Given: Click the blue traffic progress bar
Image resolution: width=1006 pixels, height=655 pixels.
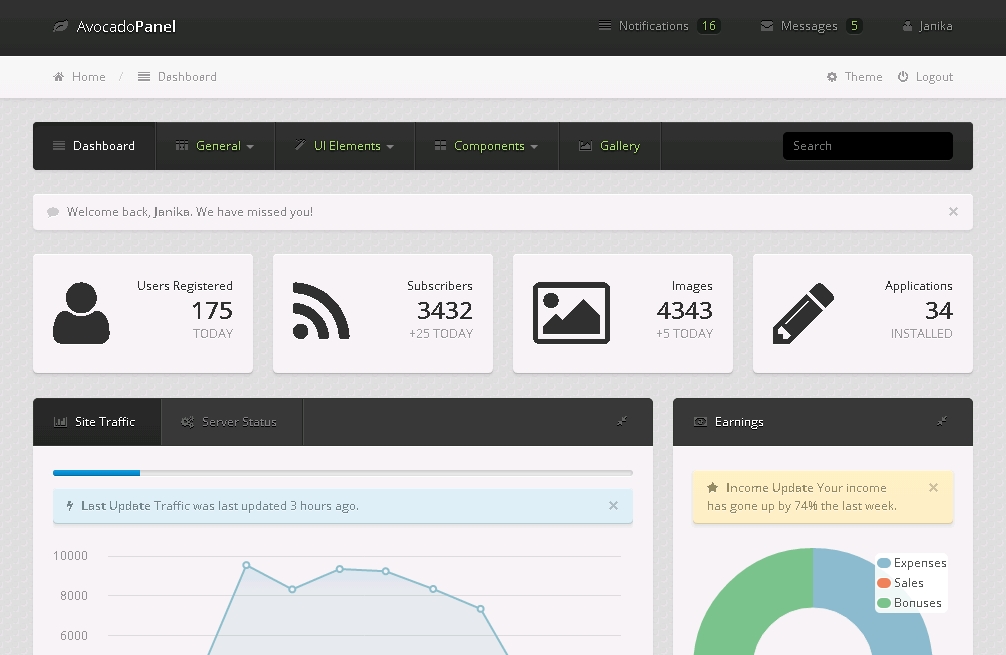Looking at the screenshot, I should point(97,473).
